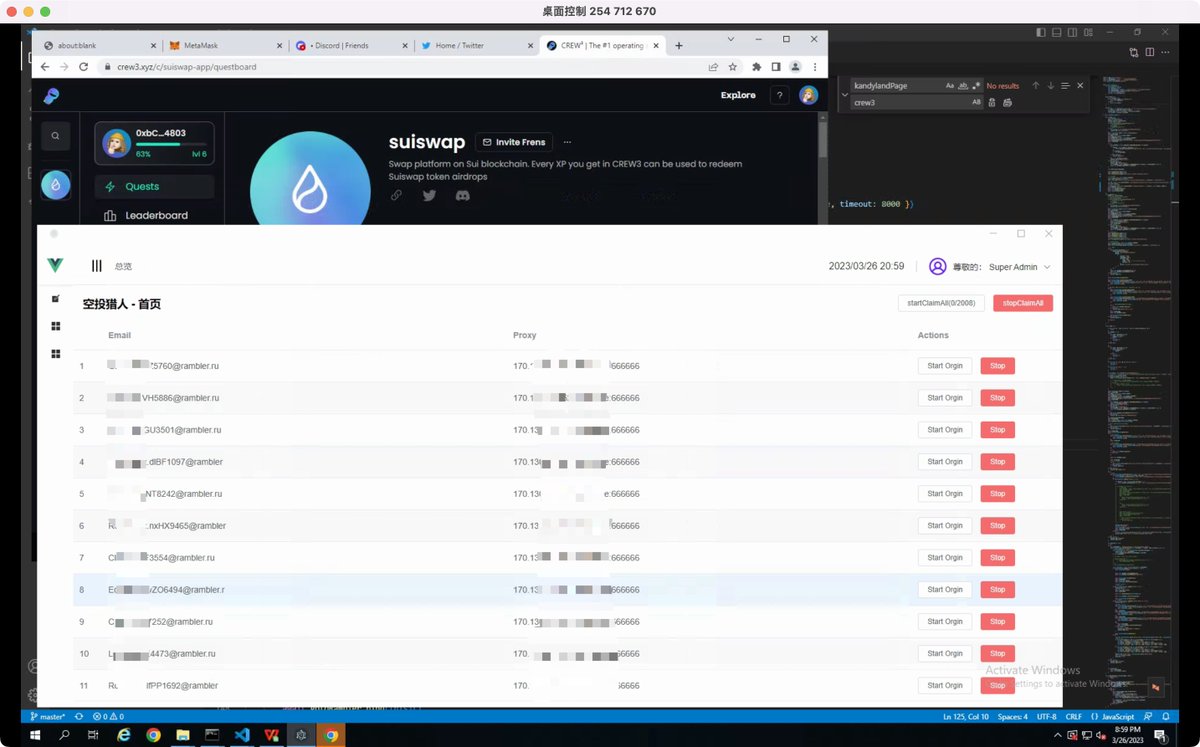Screen dimensions: 1200x747
Task: Click the first sidebar icon in admin window
Action: pos(56,298)
